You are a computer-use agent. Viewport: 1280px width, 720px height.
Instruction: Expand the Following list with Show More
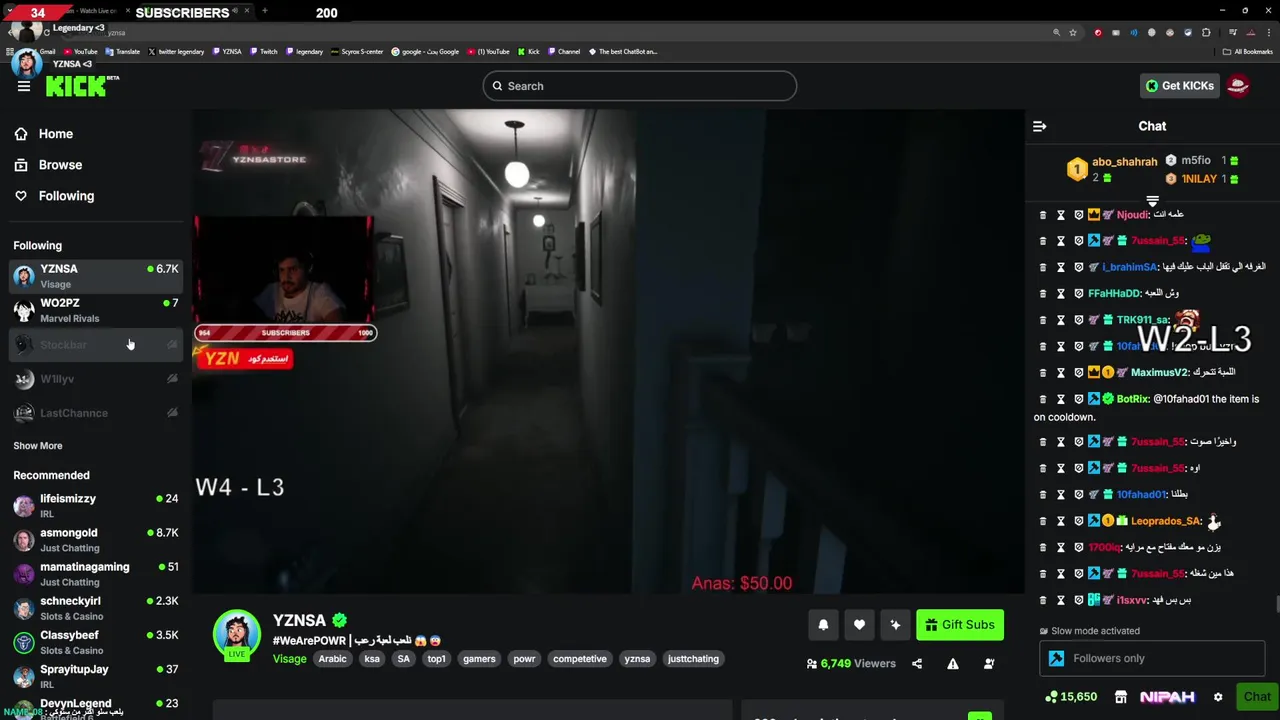pos(38,446)
